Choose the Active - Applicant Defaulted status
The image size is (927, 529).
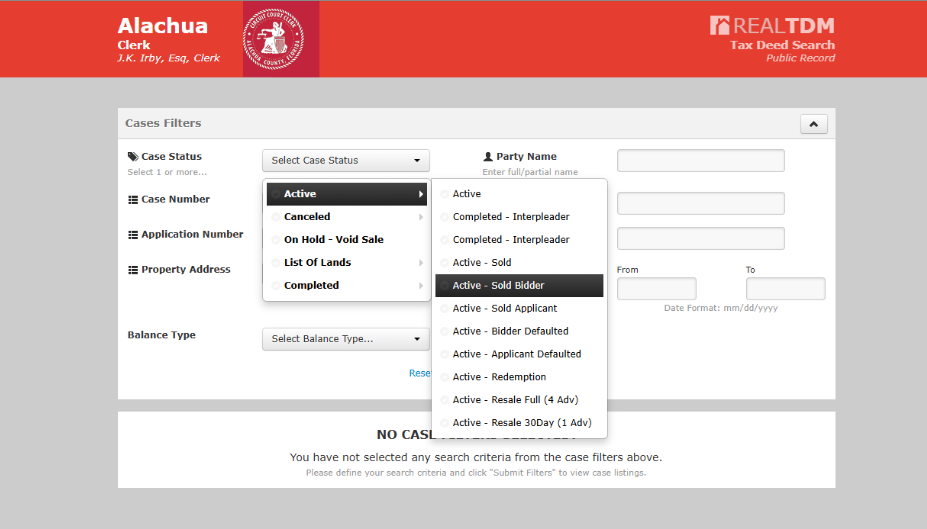pyautogui.click(x=519, y=354)
